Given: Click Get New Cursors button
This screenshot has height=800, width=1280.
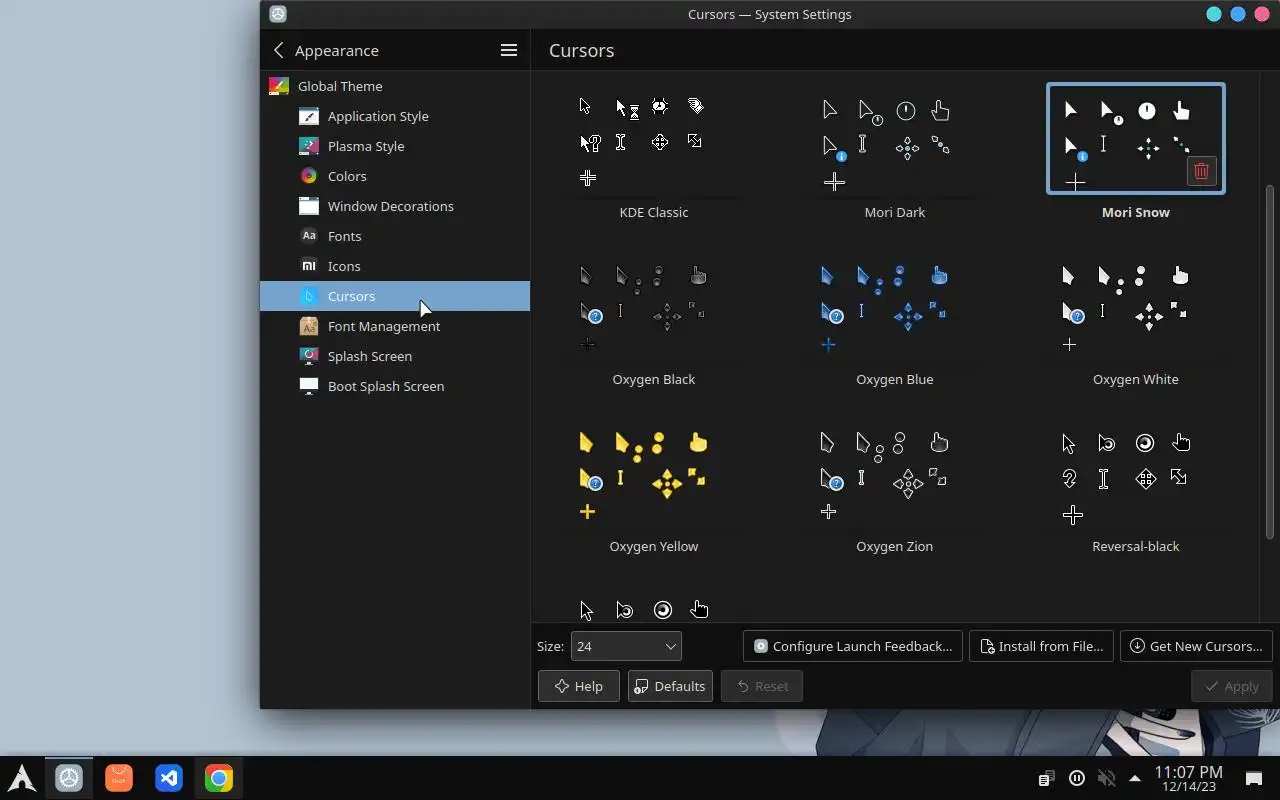Looking at the screenshot, I should pos(1197,646).
